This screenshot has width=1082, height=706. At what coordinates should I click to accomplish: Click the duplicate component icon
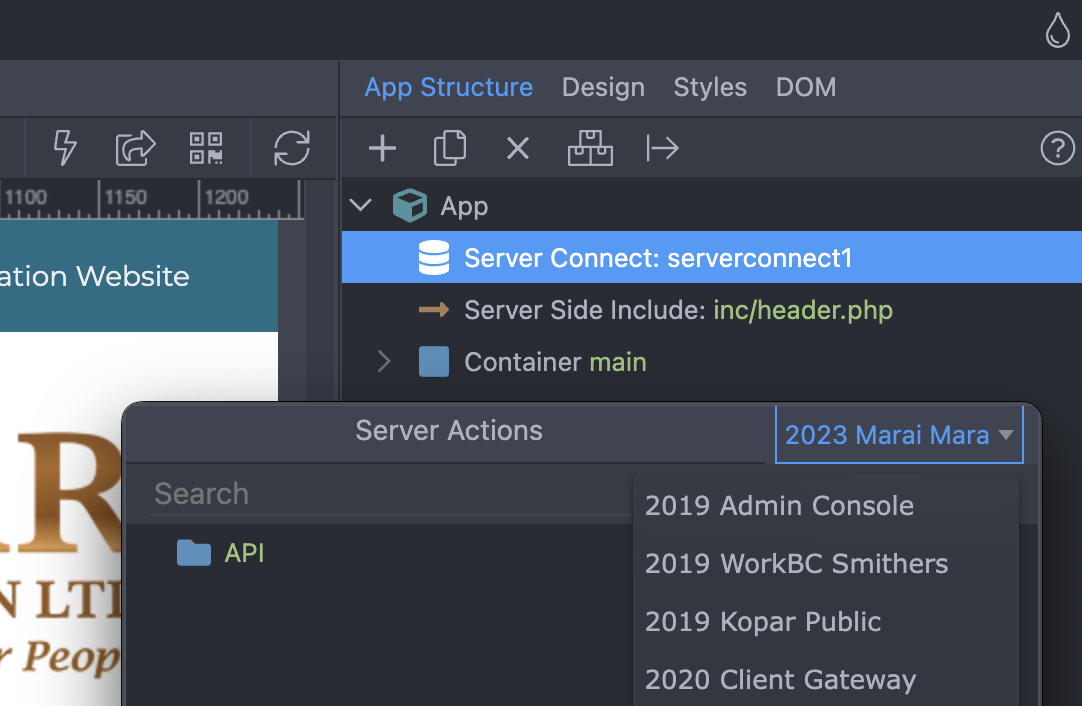450,149
